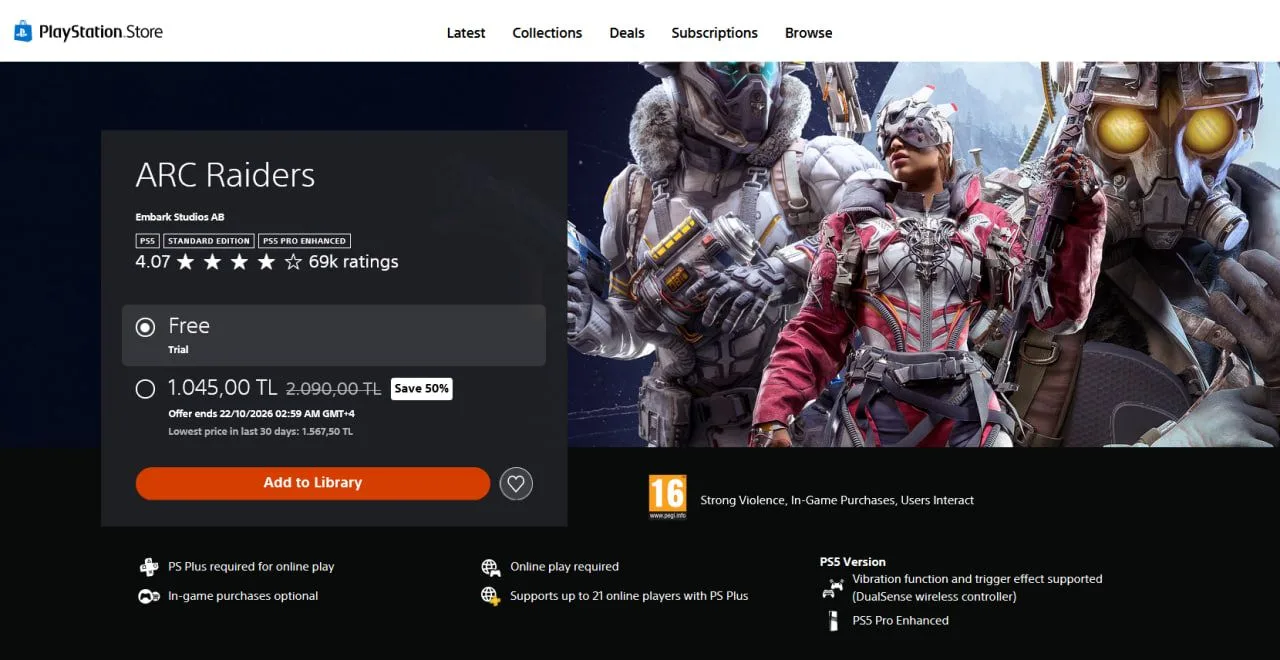Select the Free Trial radio option
This screenshot has width=1280, height=660.
click(x=145, y=327)
